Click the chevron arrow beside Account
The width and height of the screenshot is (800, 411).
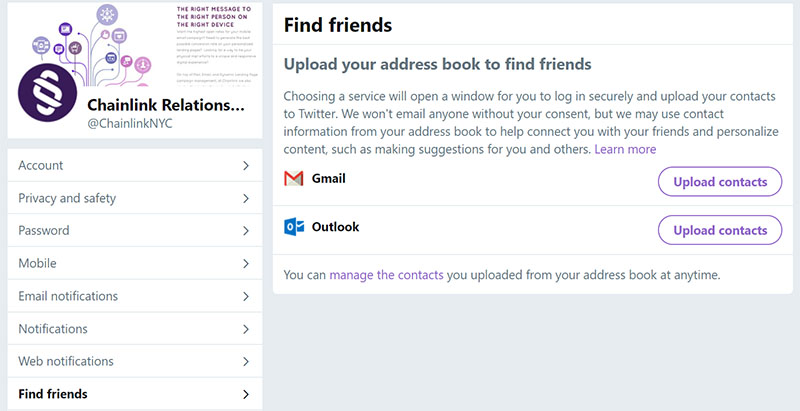click(x=246, y=166)
